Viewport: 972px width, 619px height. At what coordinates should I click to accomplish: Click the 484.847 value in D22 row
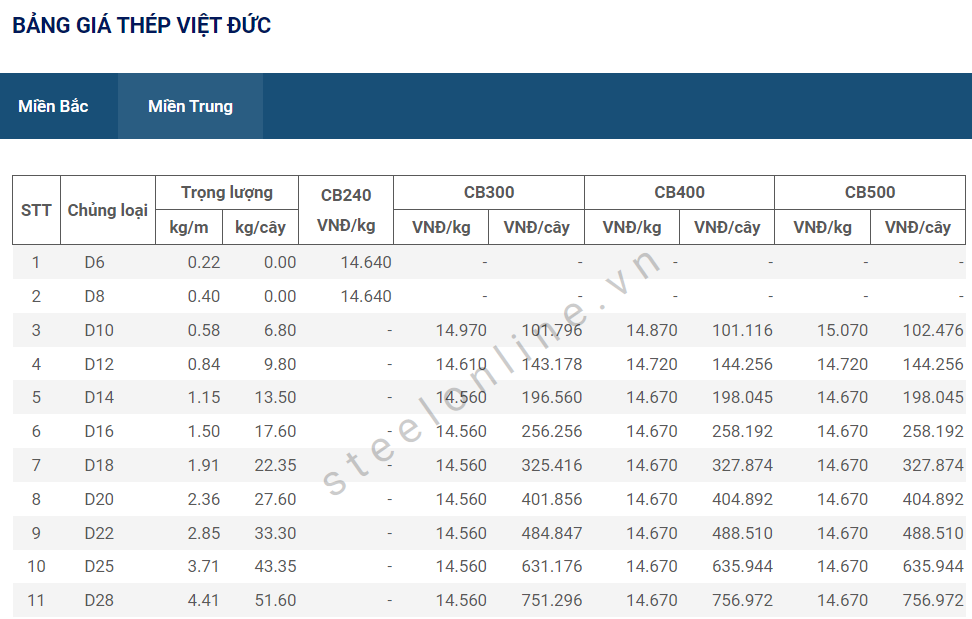coord(552,533)
